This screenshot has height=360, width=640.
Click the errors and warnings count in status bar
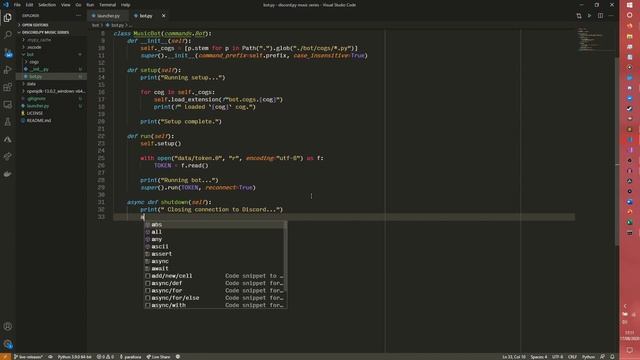[x=105, y=357]
